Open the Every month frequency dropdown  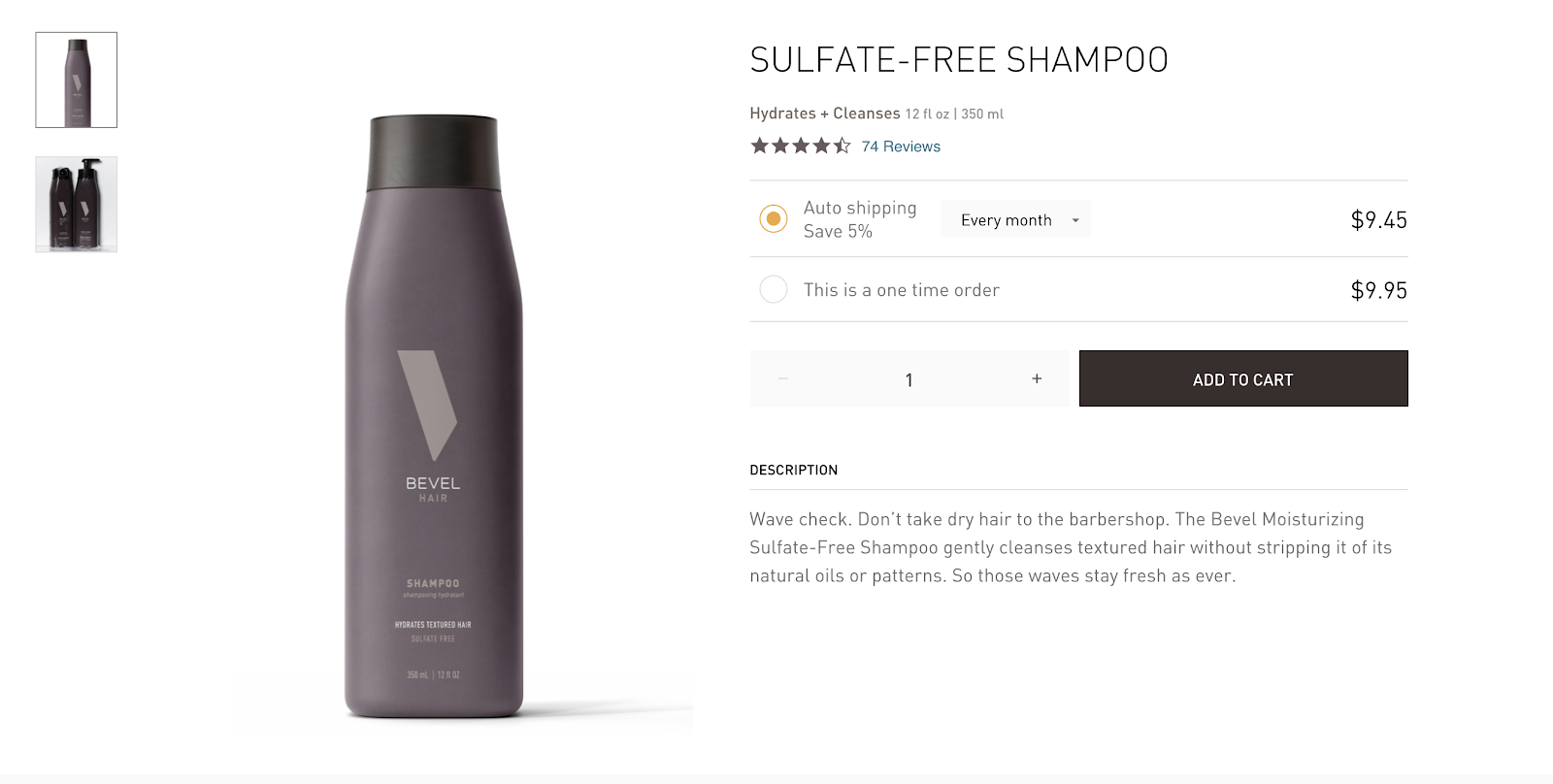point(1015,219)
